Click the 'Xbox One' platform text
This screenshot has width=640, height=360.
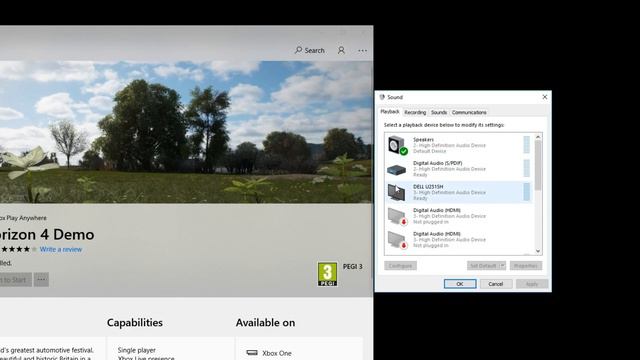(277, 353)
